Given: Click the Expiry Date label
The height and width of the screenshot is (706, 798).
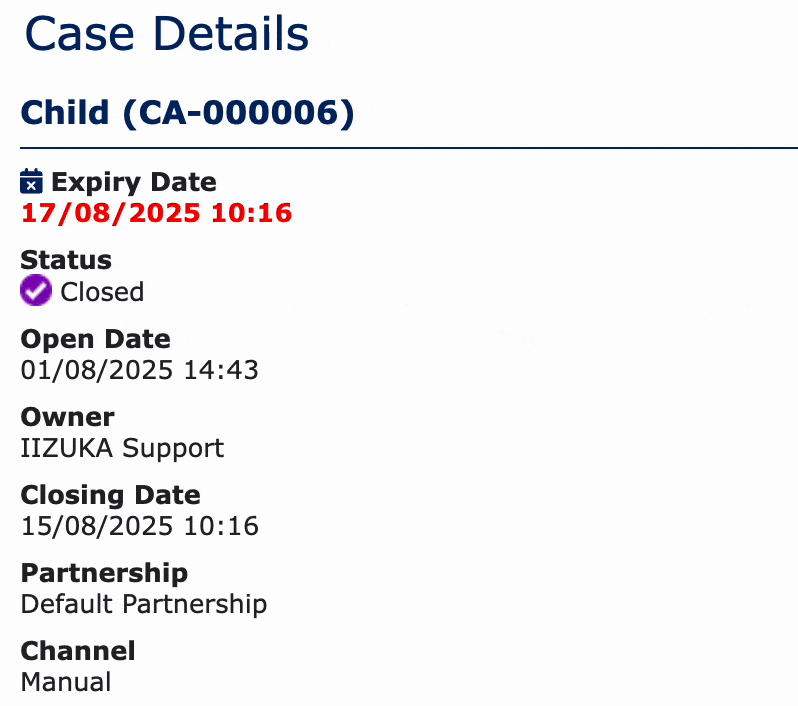Looking at the screenshot, I should coord(134,182).
